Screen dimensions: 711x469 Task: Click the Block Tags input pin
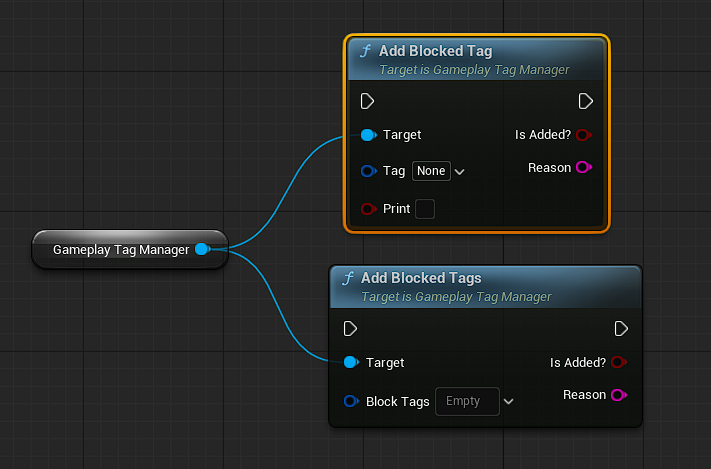[x=350, y=401]
